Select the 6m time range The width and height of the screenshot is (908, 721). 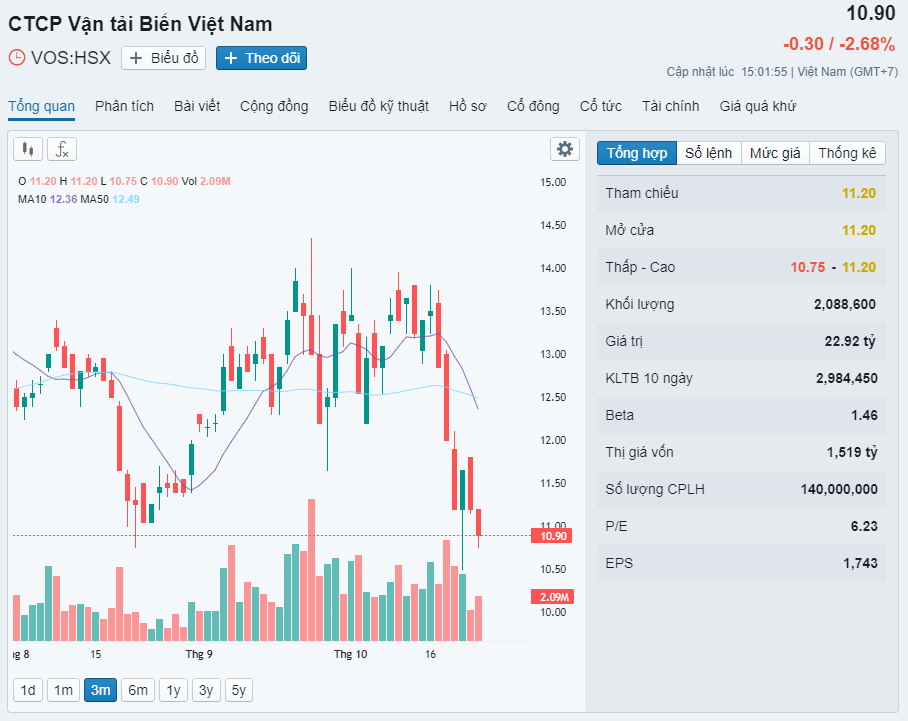[x=138, y=690]
